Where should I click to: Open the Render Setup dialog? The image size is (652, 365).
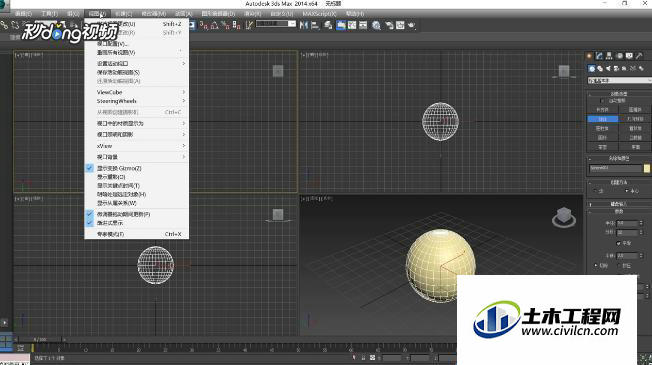[x=389, y=25]
